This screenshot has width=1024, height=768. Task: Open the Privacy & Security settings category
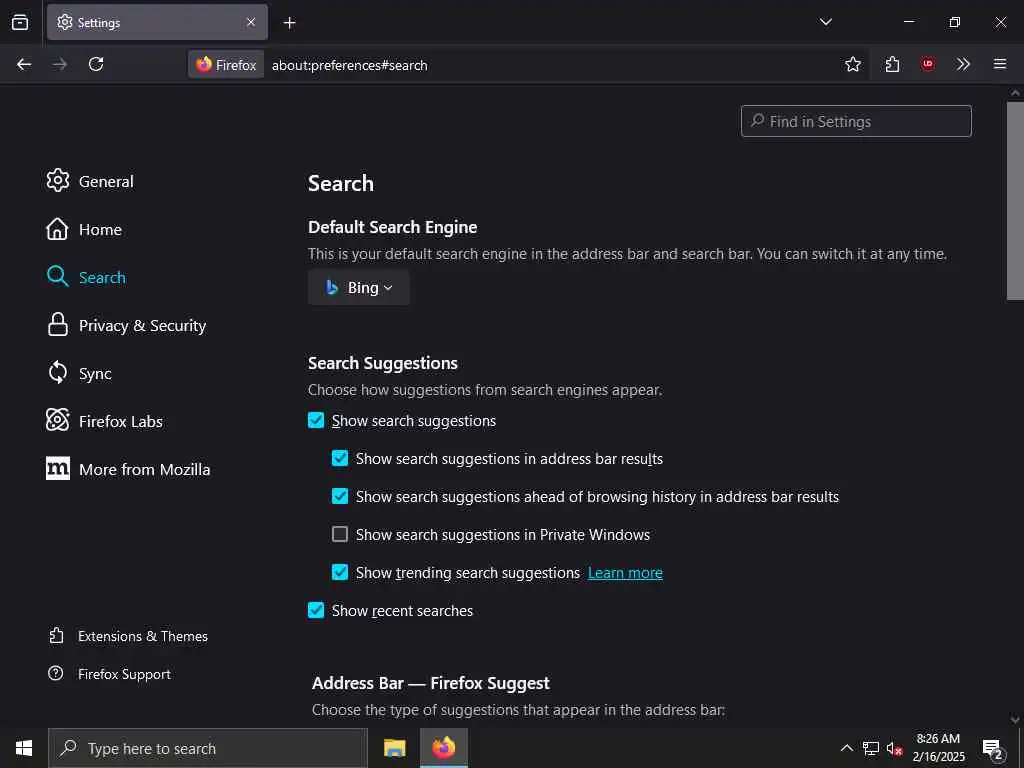142,326
